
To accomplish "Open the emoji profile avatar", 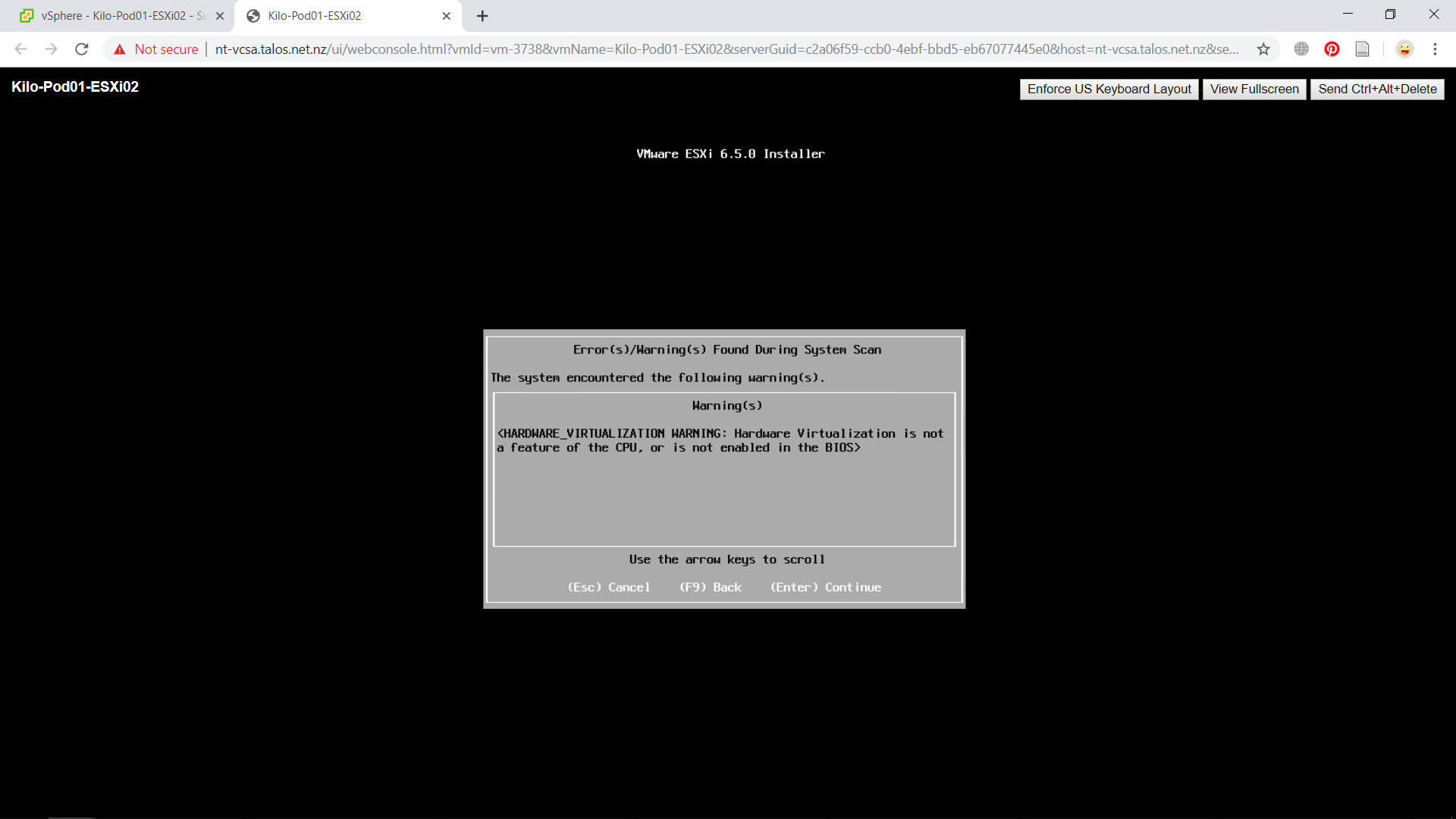I will coord(1404,49).
